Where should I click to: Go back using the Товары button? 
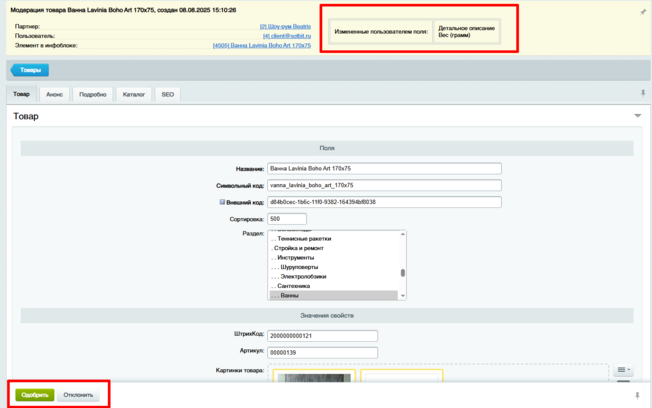(29, 70)
